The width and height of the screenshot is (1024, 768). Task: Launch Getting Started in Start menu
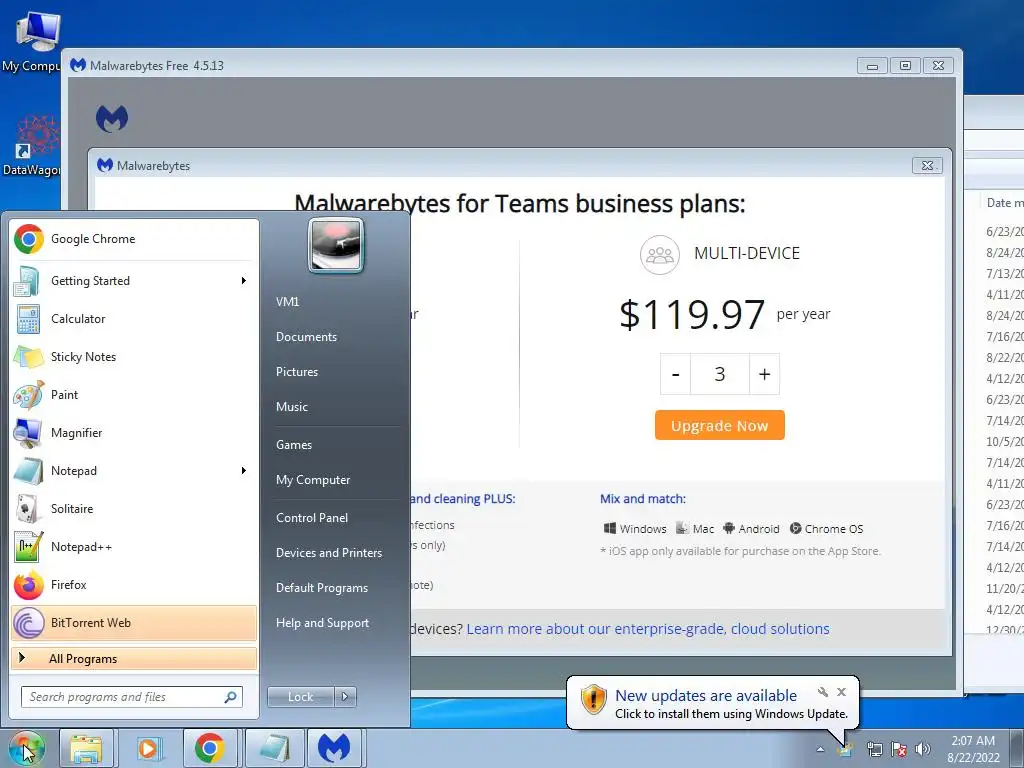point(134,281)
